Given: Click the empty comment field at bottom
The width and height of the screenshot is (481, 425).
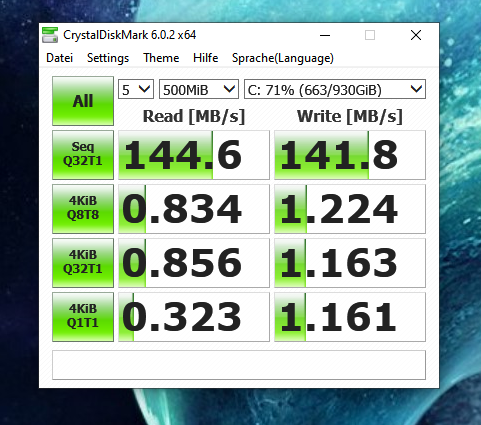Looking at the screenshot, I should 239,365.
